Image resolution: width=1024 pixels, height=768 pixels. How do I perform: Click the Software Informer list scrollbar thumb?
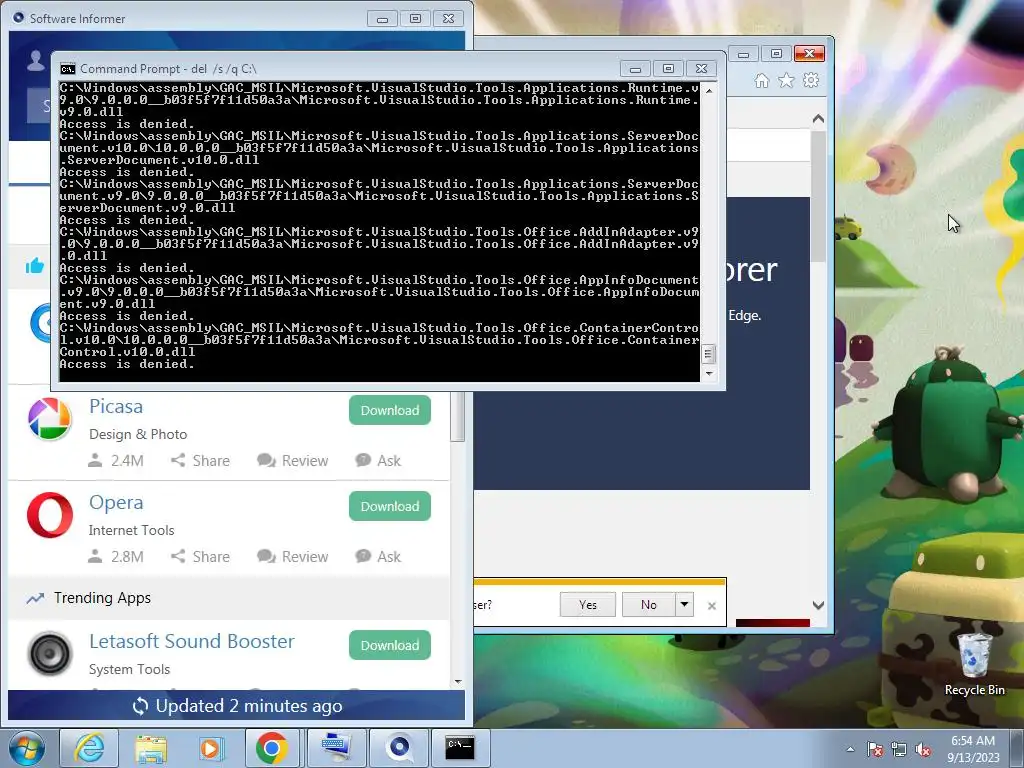click(458, 417)
